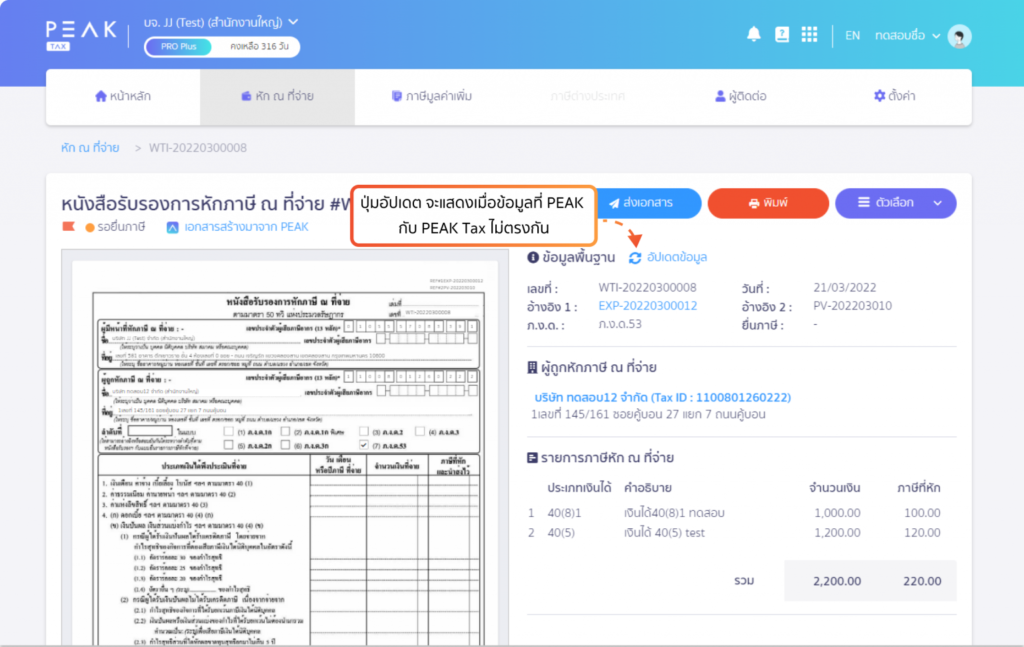Select the date 21/03/2022
1024x647 pixels.
(x=844, y=287)
